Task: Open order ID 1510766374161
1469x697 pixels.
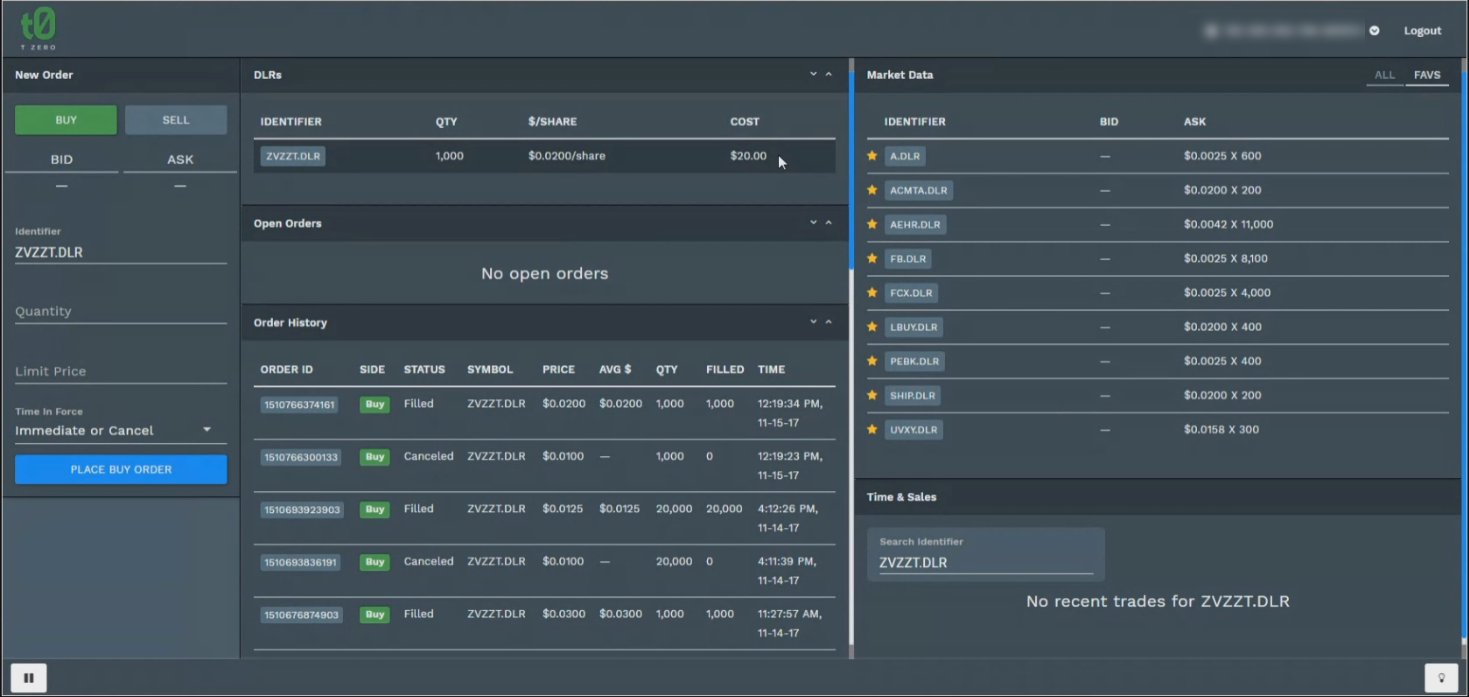Action: pyautogui.click(x=299, y=405)
